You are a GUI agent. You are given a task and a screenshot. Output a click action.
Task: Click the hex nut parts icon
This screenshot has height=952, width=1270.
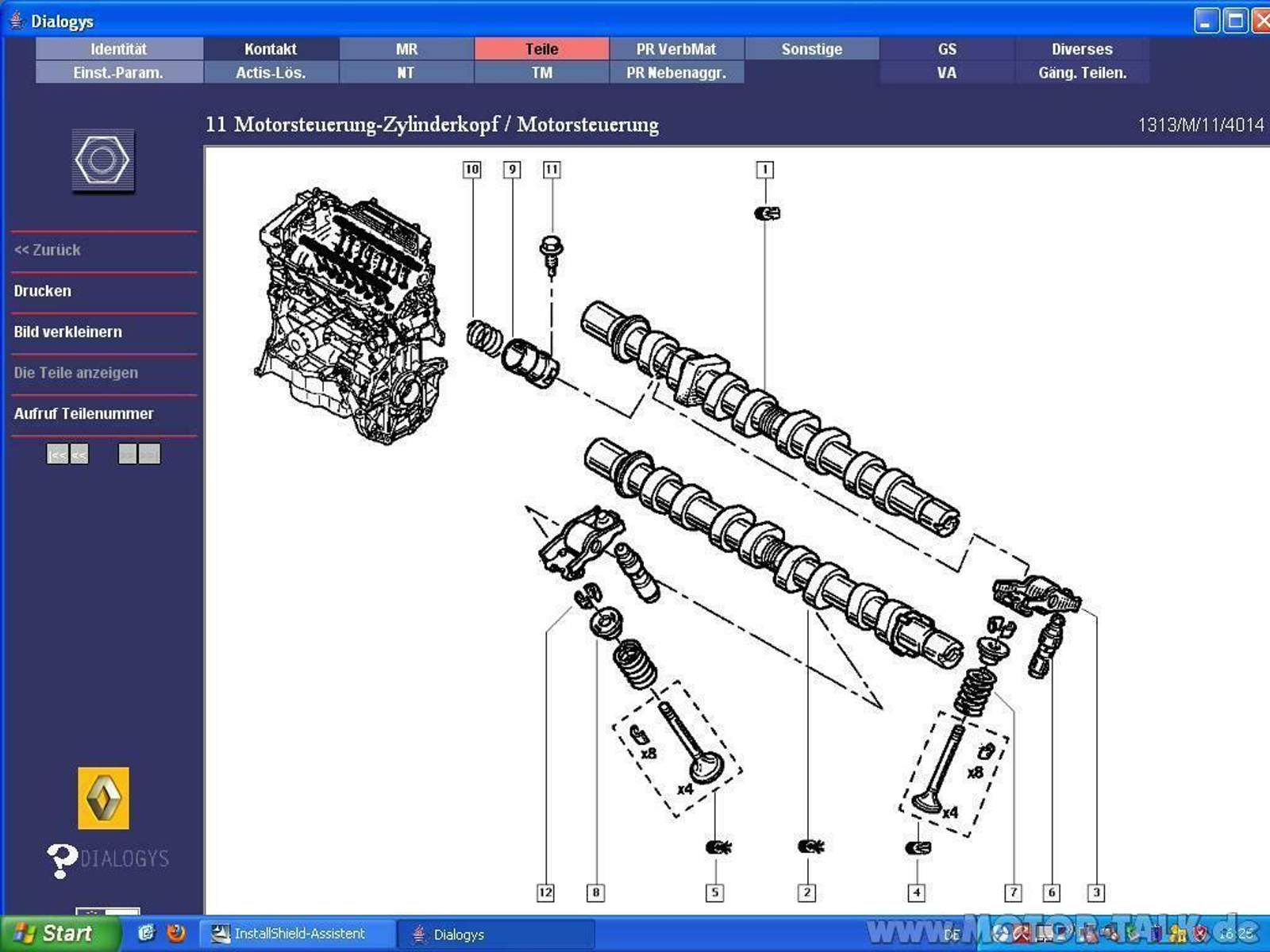(x=103, y=160)
